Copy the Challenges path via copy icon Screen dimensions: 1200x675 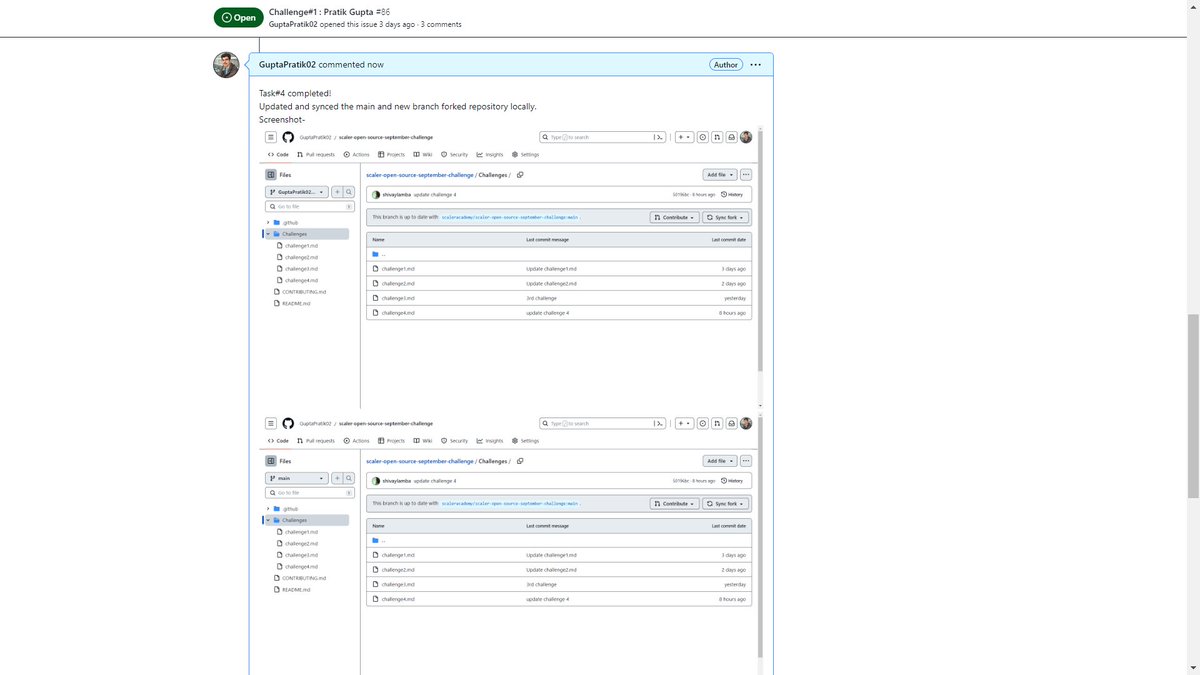[x=519, y=175]
